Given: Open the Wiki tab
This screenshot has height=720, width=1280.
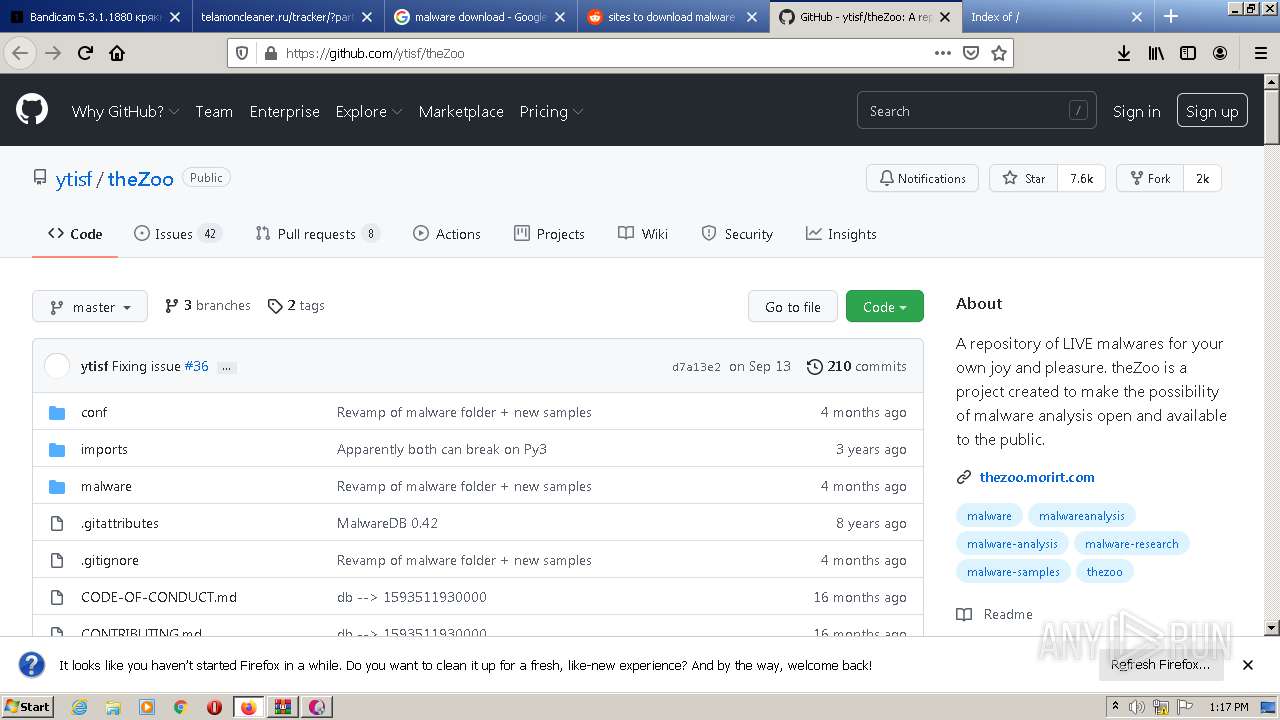Looking at the screenshot, I should [643, 234].
